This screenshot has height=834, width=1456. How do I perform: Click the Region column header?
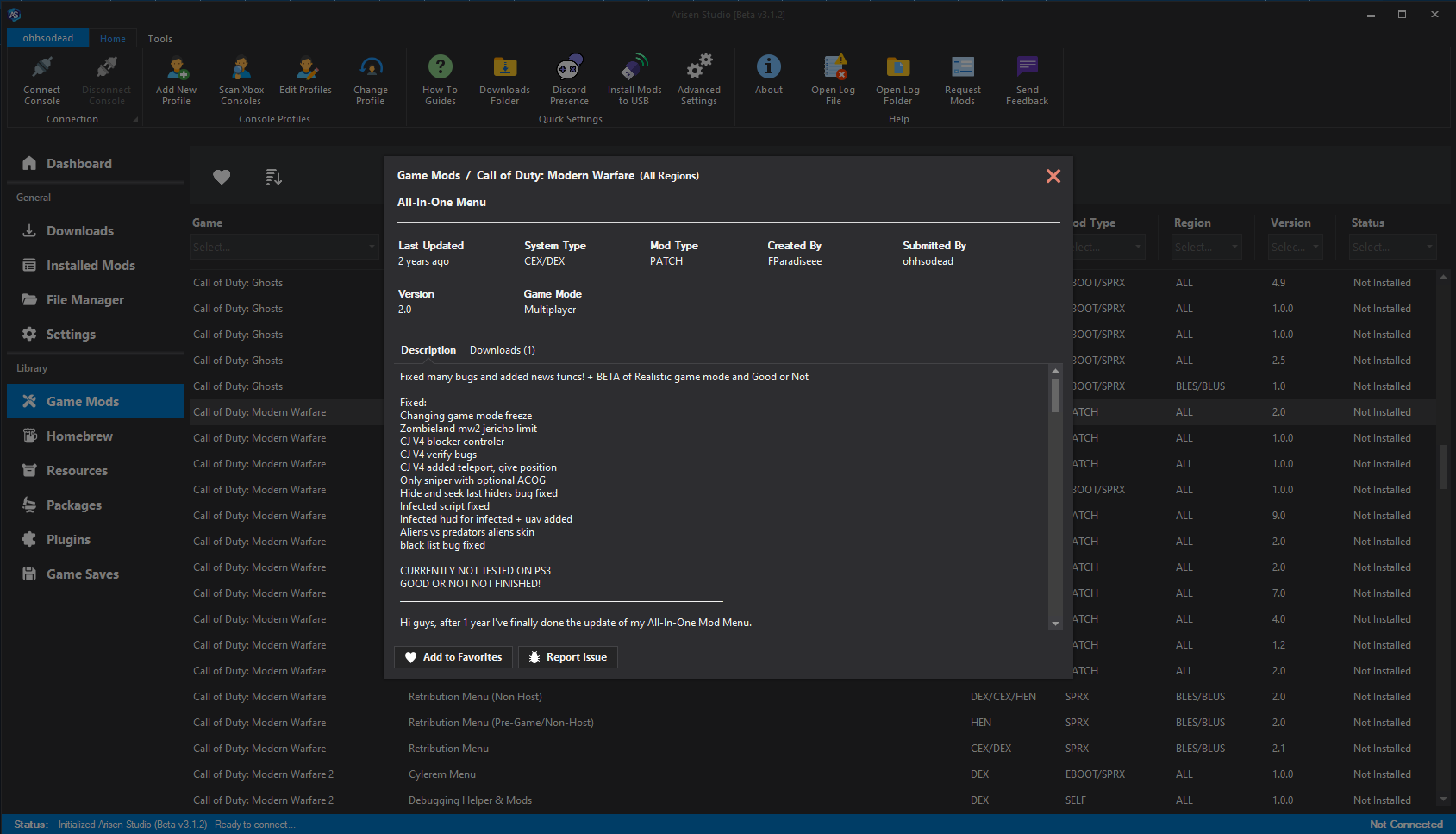coord(1192,223)
